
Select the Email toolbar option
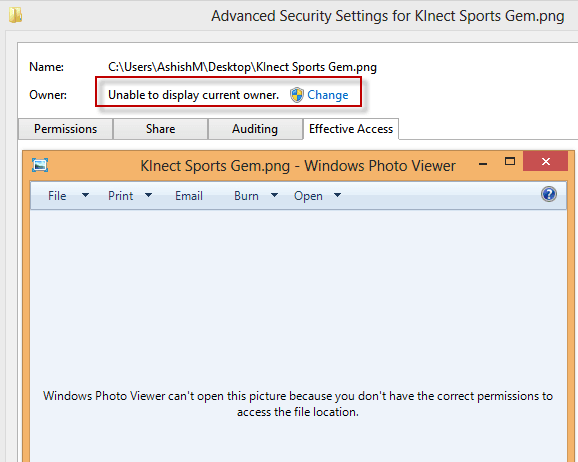click(x=189, y=196)
